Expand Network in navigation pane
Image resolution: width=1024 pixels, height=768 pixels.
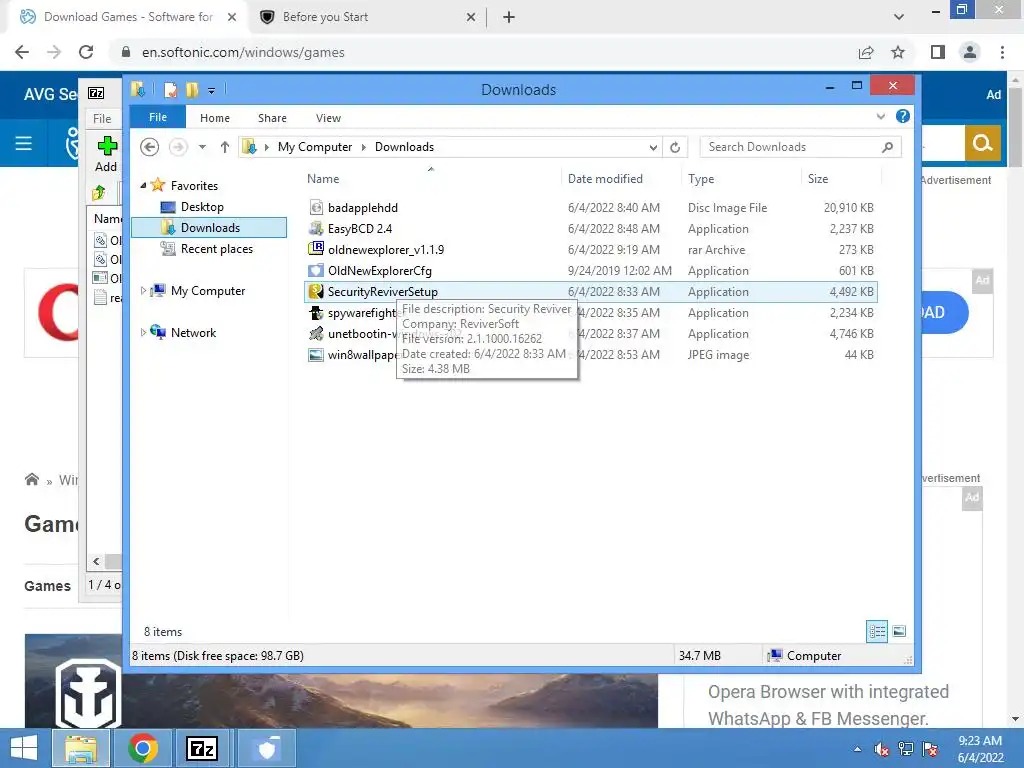pos(143,332)
